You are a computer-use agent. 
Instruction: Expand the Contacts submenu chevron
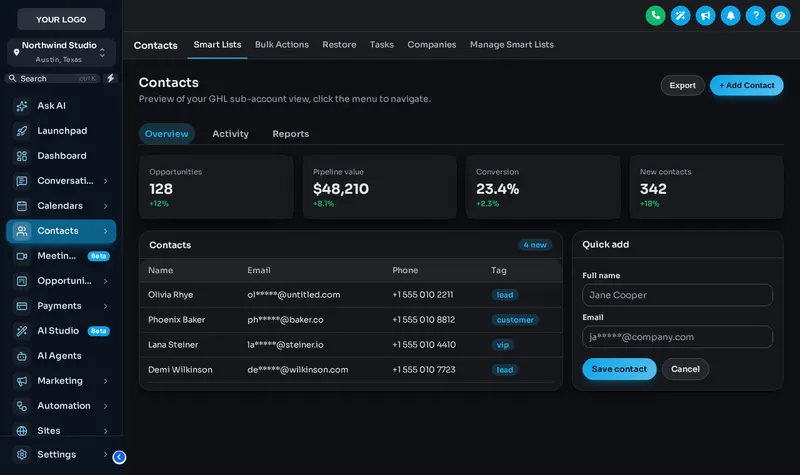106,231
